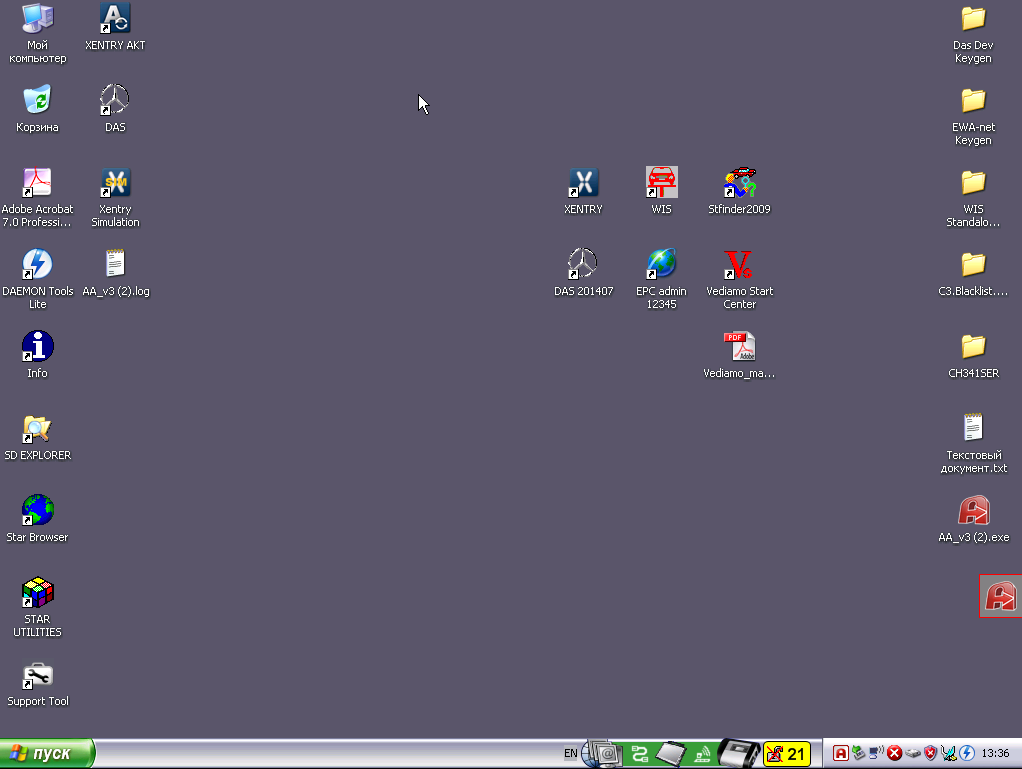1022x769 pixels.
Task: Select the Xentry Simulation shortcut
Action: click(x=115, y=197)
